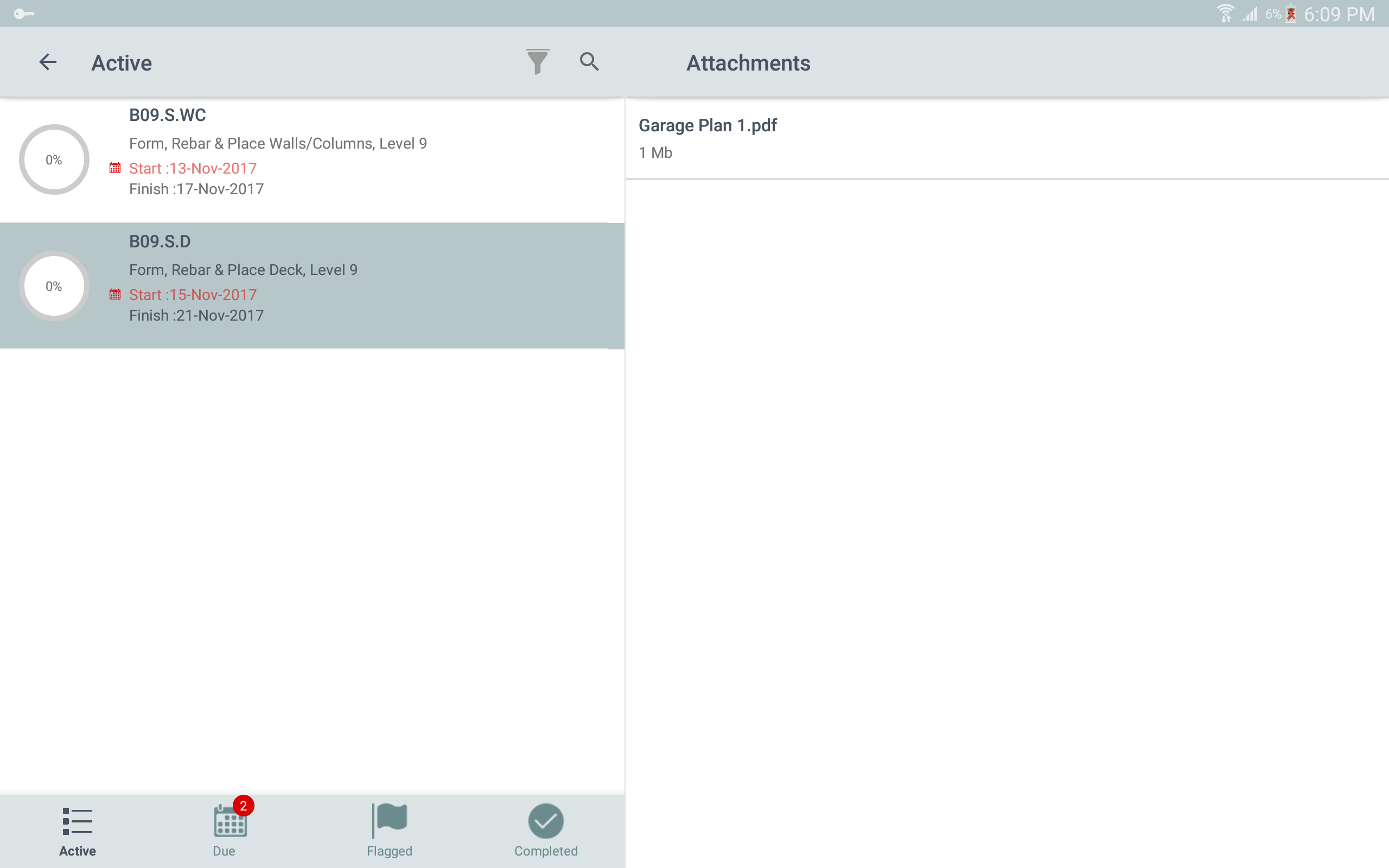Viewport: 1389px width, 868px height.
Task: Tap the red badge on Due
Action: (244, 806)
